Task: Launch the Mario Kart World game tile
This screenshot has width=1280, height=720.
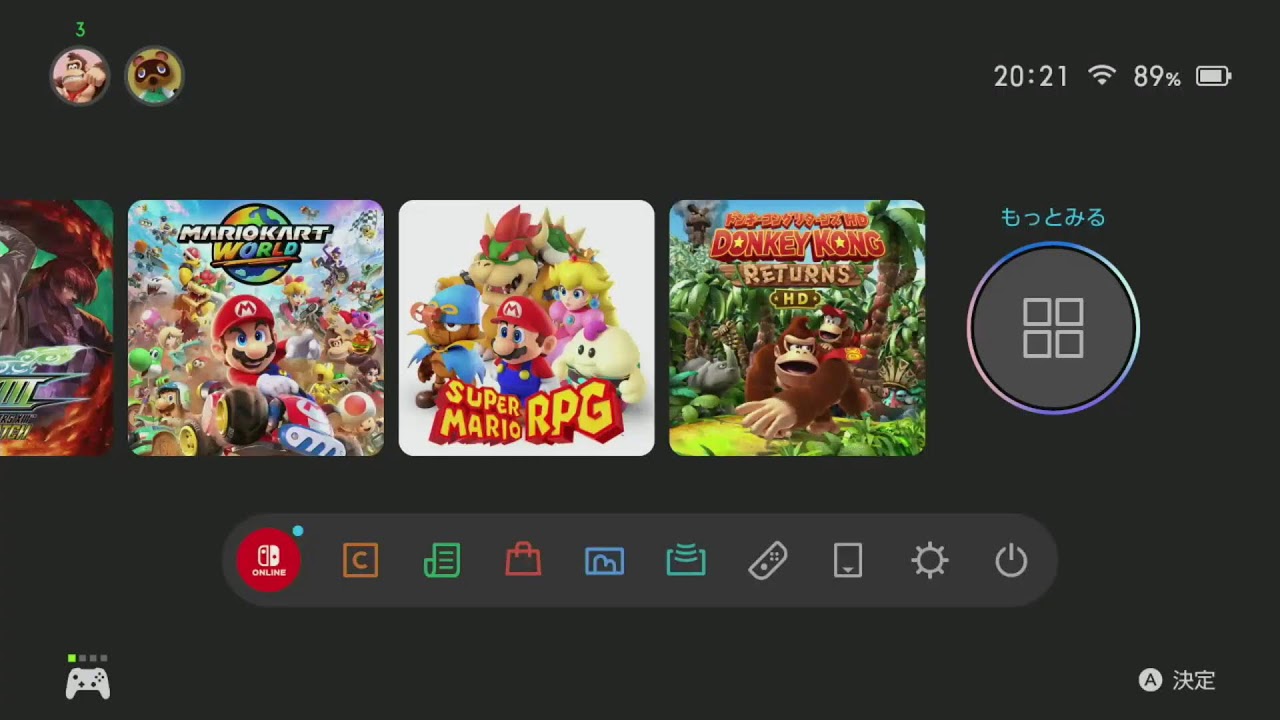Action: coord(256,328)
